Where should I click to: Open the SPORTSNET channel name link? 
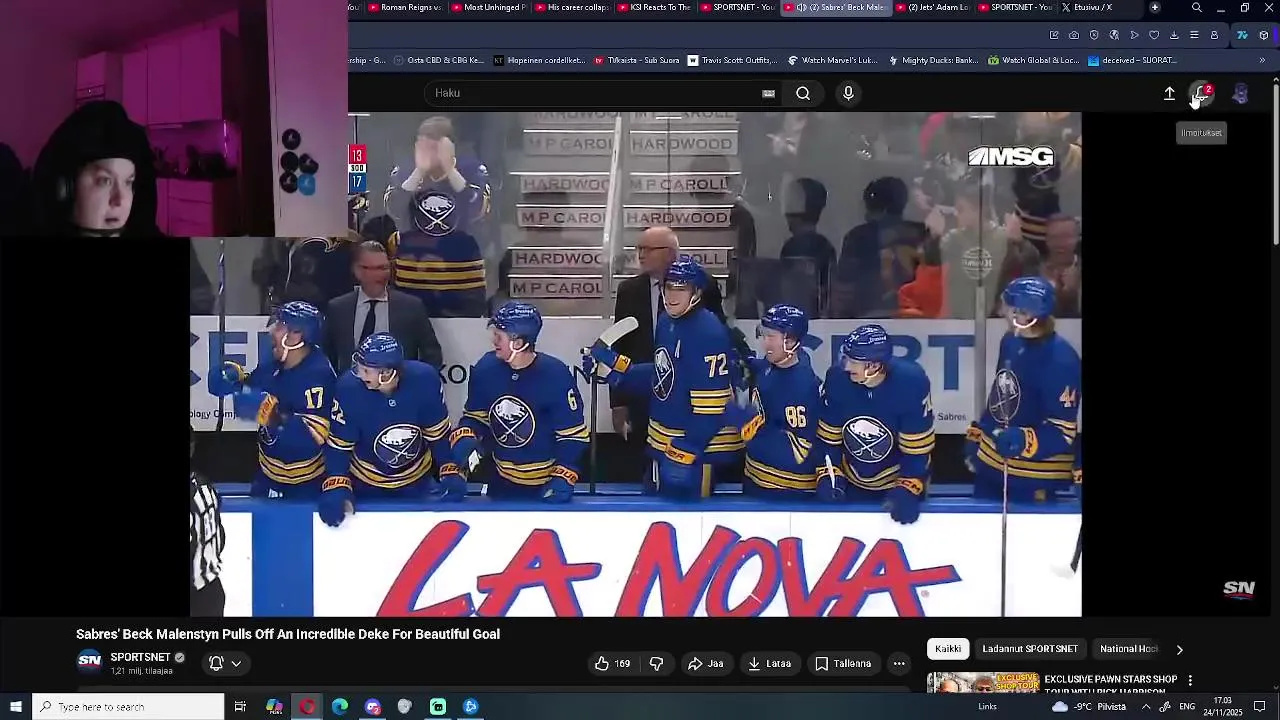140,657
